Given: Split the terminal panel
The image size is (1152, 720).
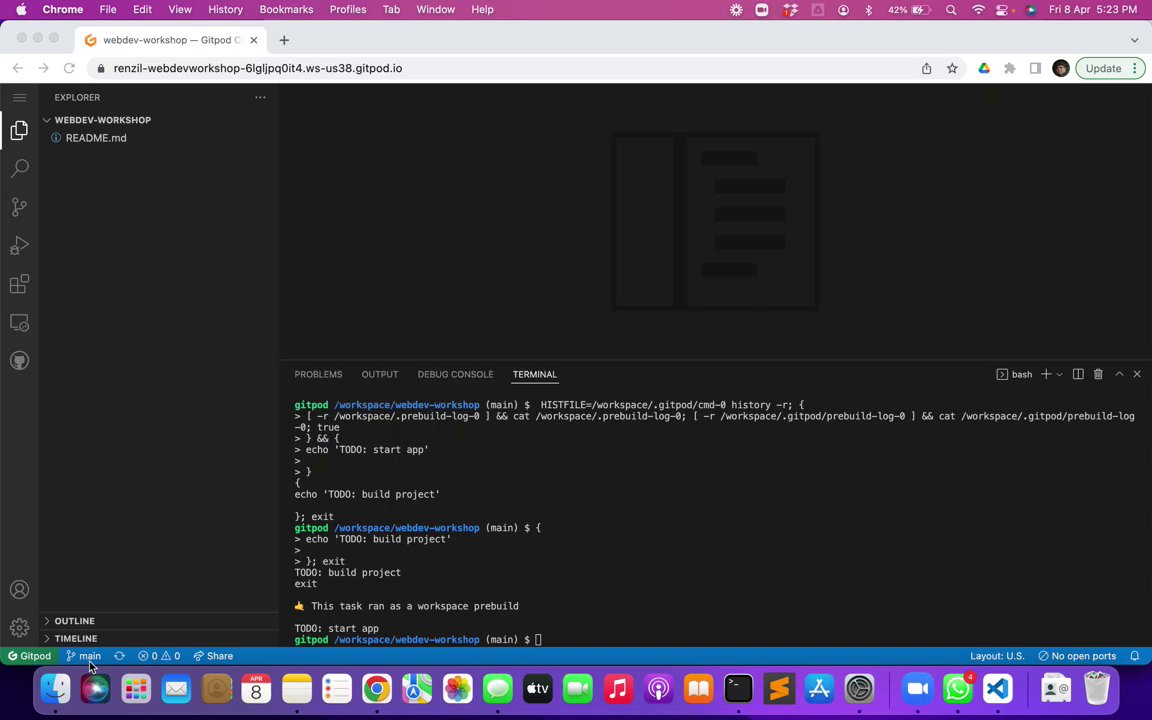Looking at the screenshot, I should (1078, 374).
